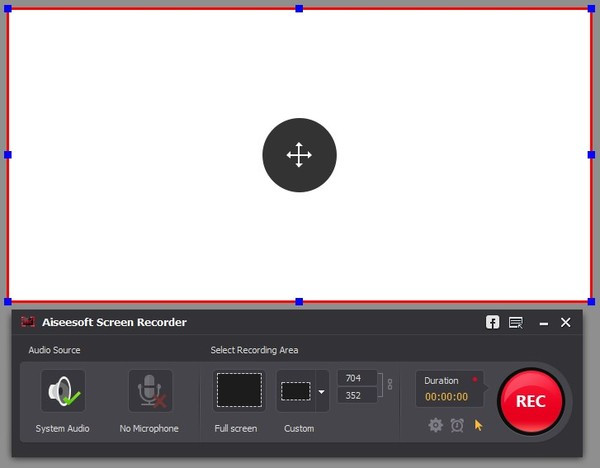Click the move crosshair in region center

tap(299, 155)
